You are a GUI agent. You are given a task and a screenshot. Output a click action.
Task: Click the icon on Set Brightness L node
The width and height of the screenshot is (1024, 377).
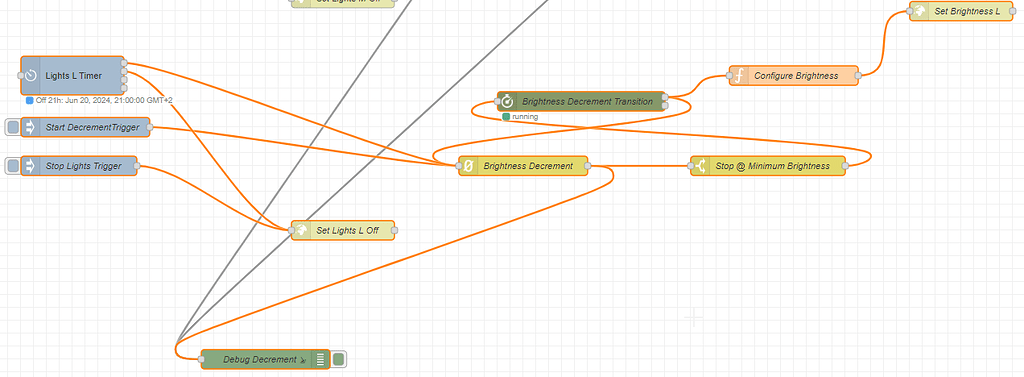click(920, 11)
